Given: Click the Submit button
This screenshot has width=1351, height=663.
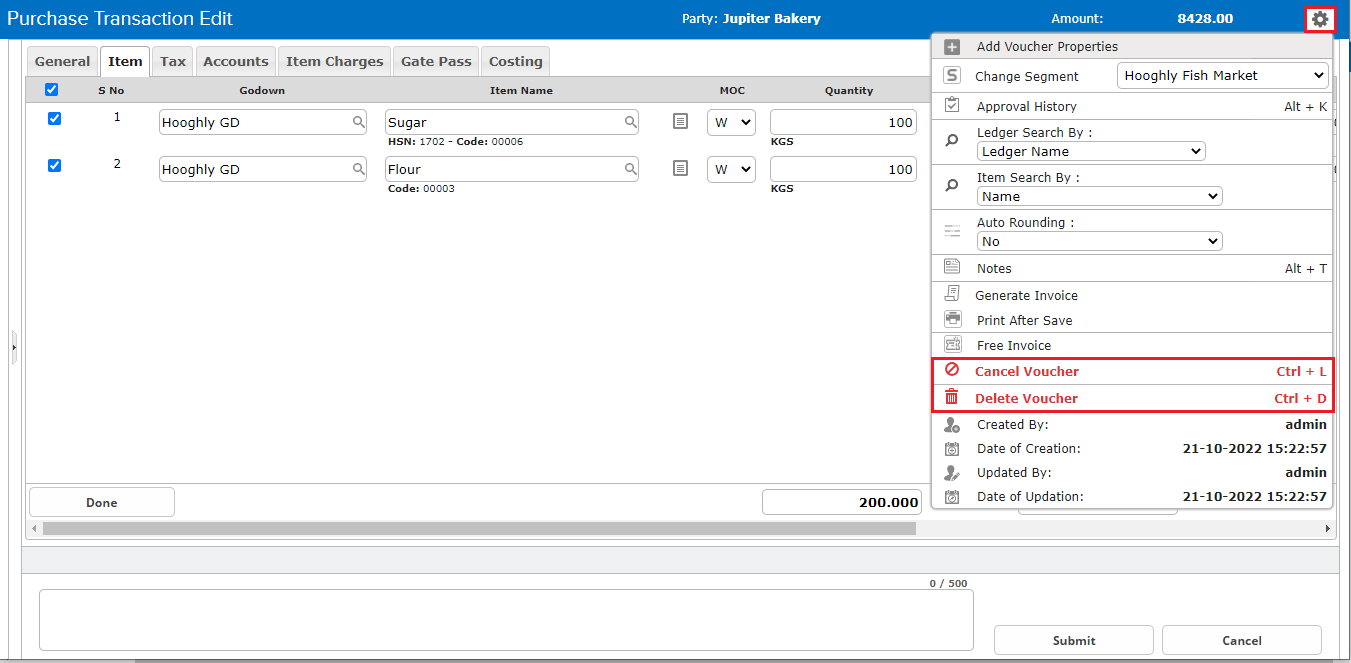Looking at the screenshot, I should click(1073, 640).
